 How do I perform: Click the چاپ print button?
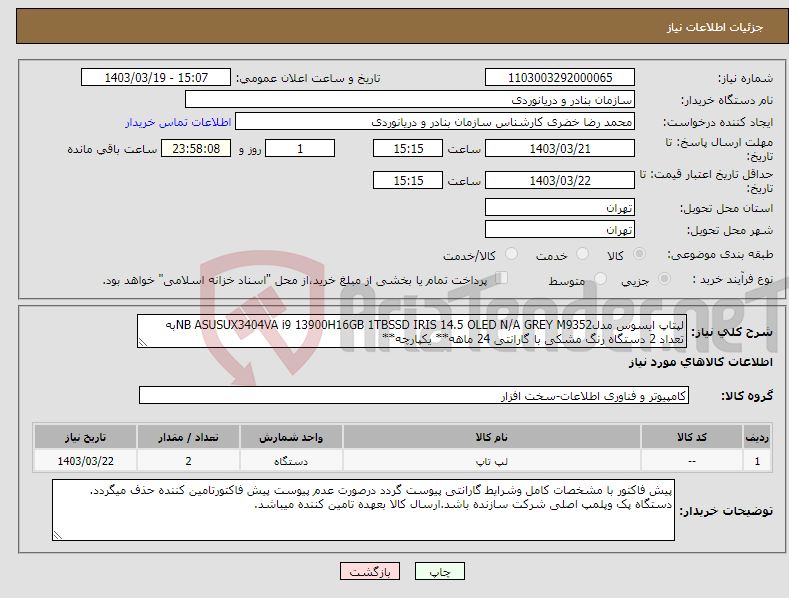tap(440, 571)
